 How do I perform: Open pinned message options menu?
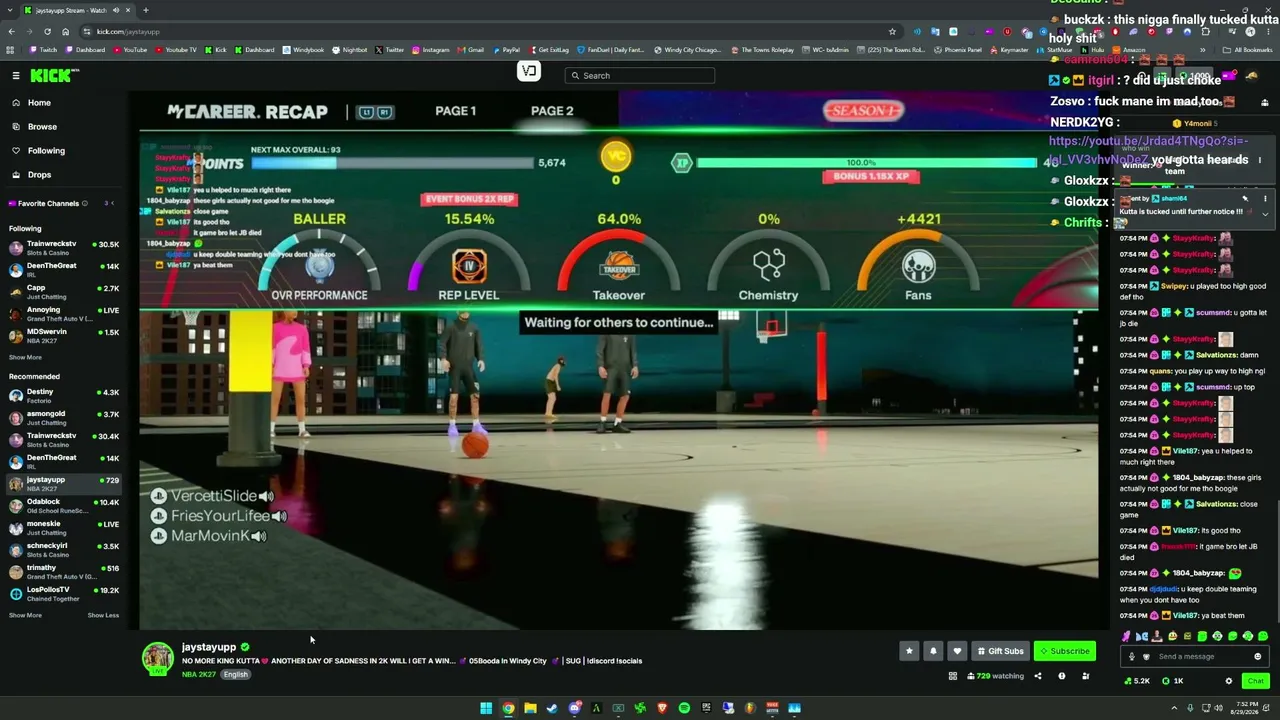click(1265, 199)
